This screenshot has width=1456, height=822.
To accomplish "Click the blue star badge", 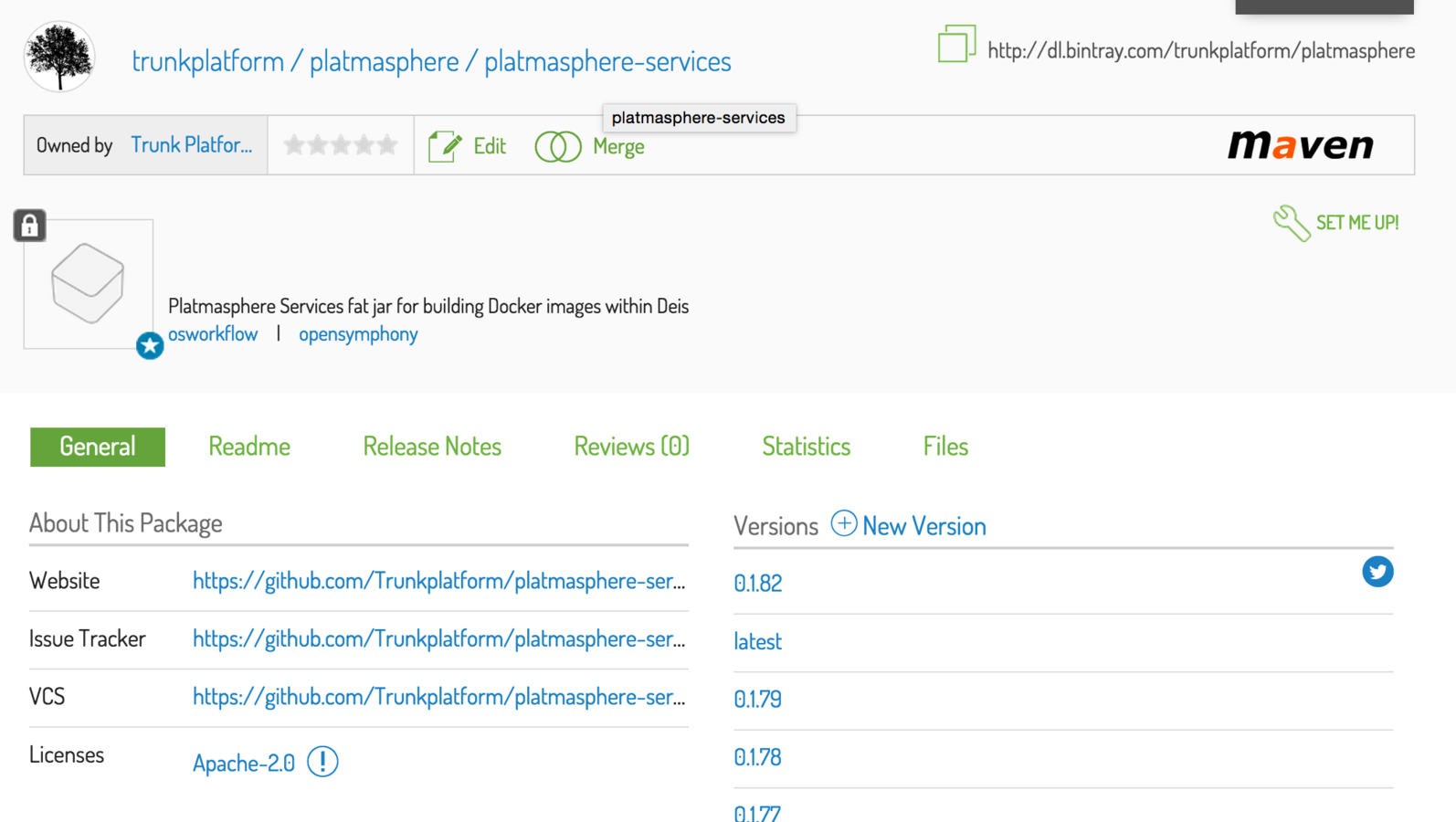I will point(150,345).
